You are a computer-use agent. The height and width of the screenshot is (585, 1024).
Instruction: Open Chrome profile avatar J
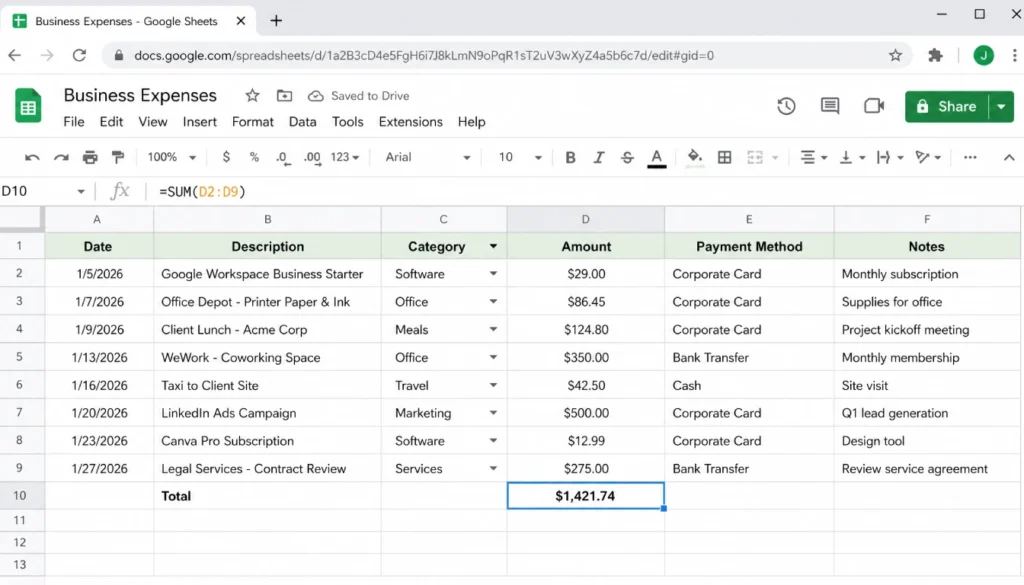984,55
